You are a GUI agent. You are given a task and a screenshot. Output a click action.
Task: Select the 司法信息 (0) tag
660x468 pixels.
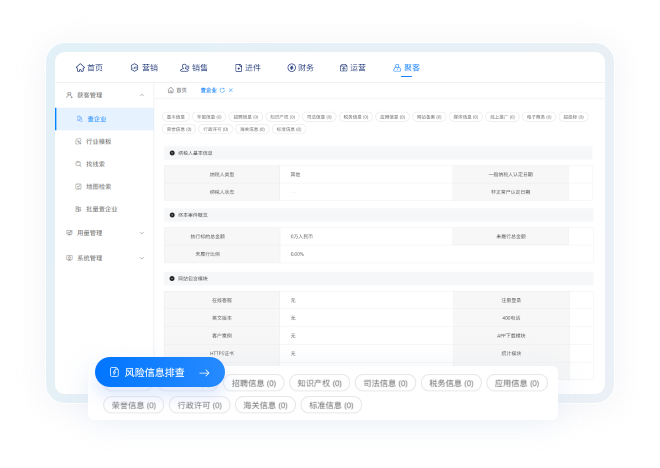coord(385,383)
